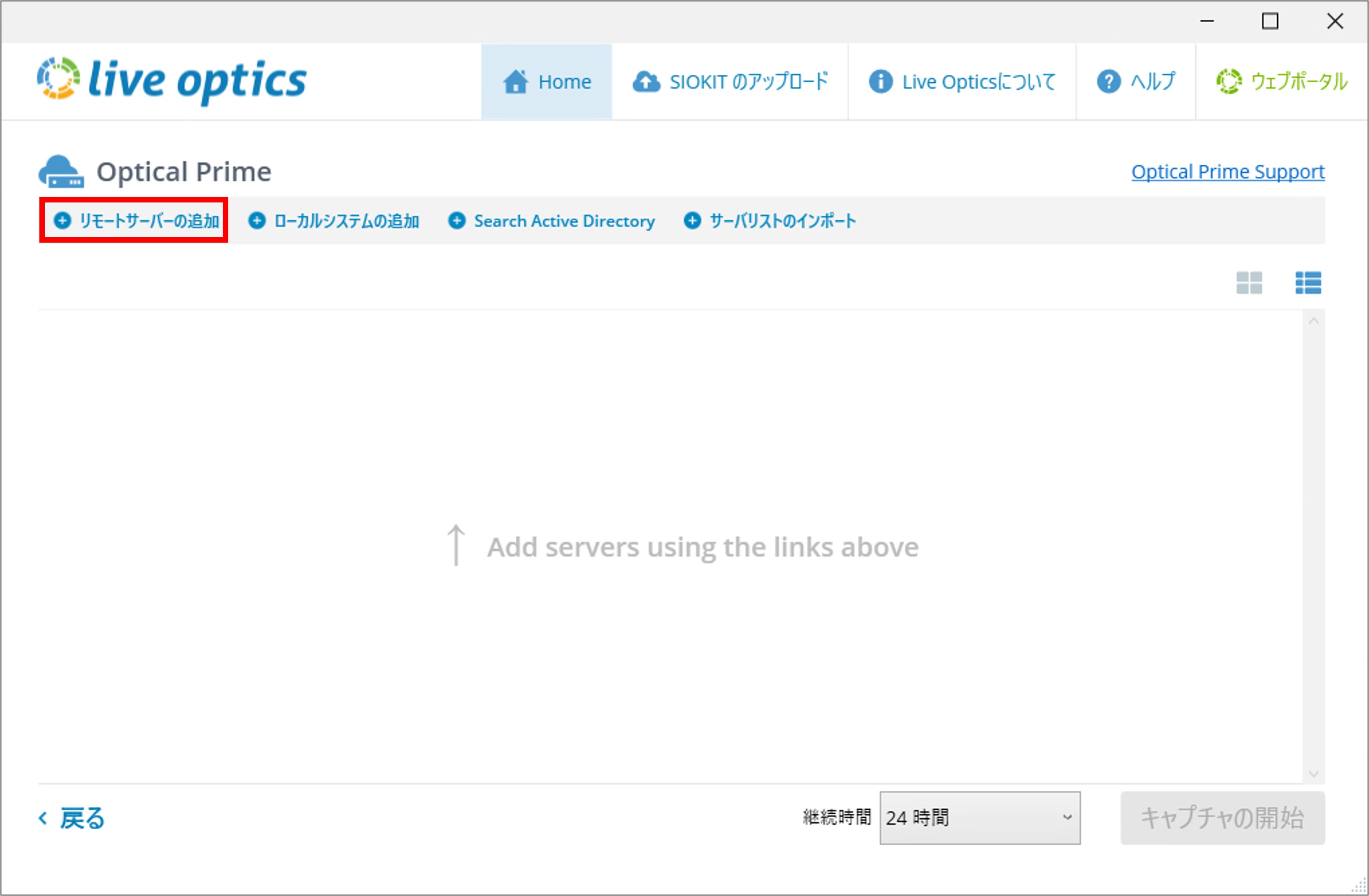Open the Optical Prime Support link
The image size is (1369, 896).
tap(1227, 171)
